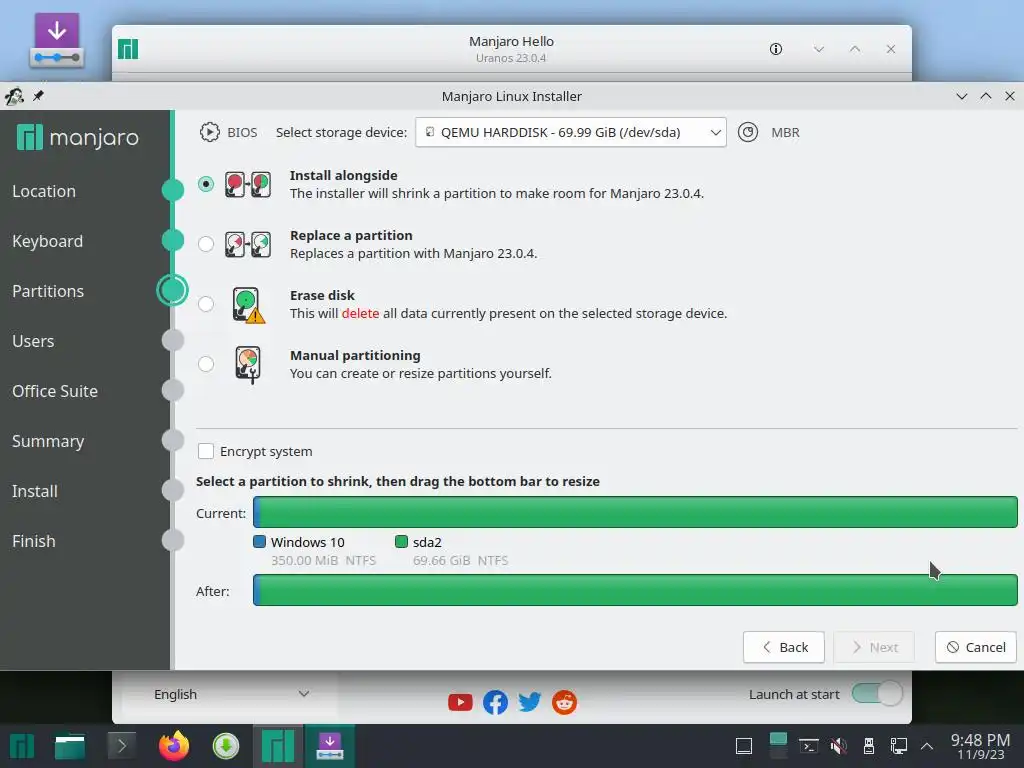1024x768 pixels.
Task: Switch to the installer taskbar entry
Action: point(330,746)
